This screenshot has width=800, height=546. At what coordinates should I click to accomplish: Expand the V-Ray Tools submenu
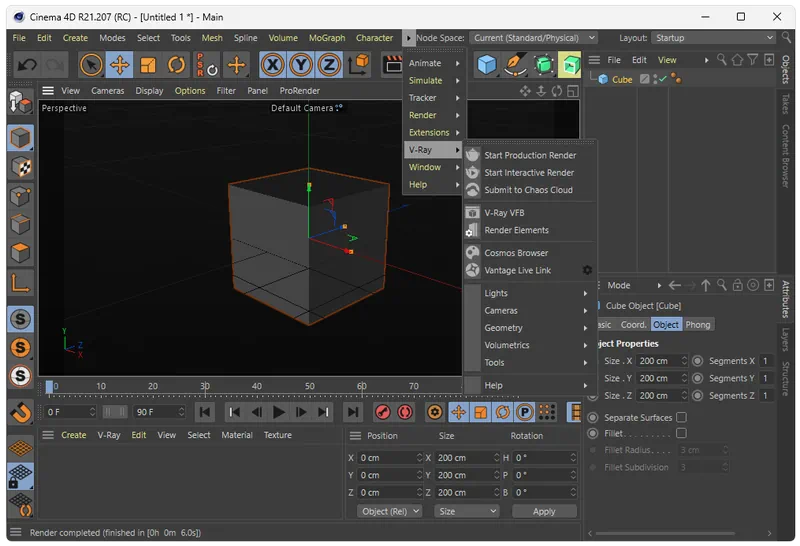coord(531,362)
